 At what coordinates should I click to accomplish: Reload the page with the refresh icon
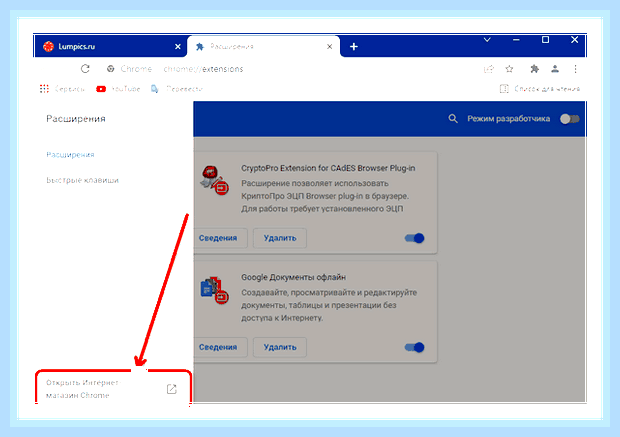(85, 69)
